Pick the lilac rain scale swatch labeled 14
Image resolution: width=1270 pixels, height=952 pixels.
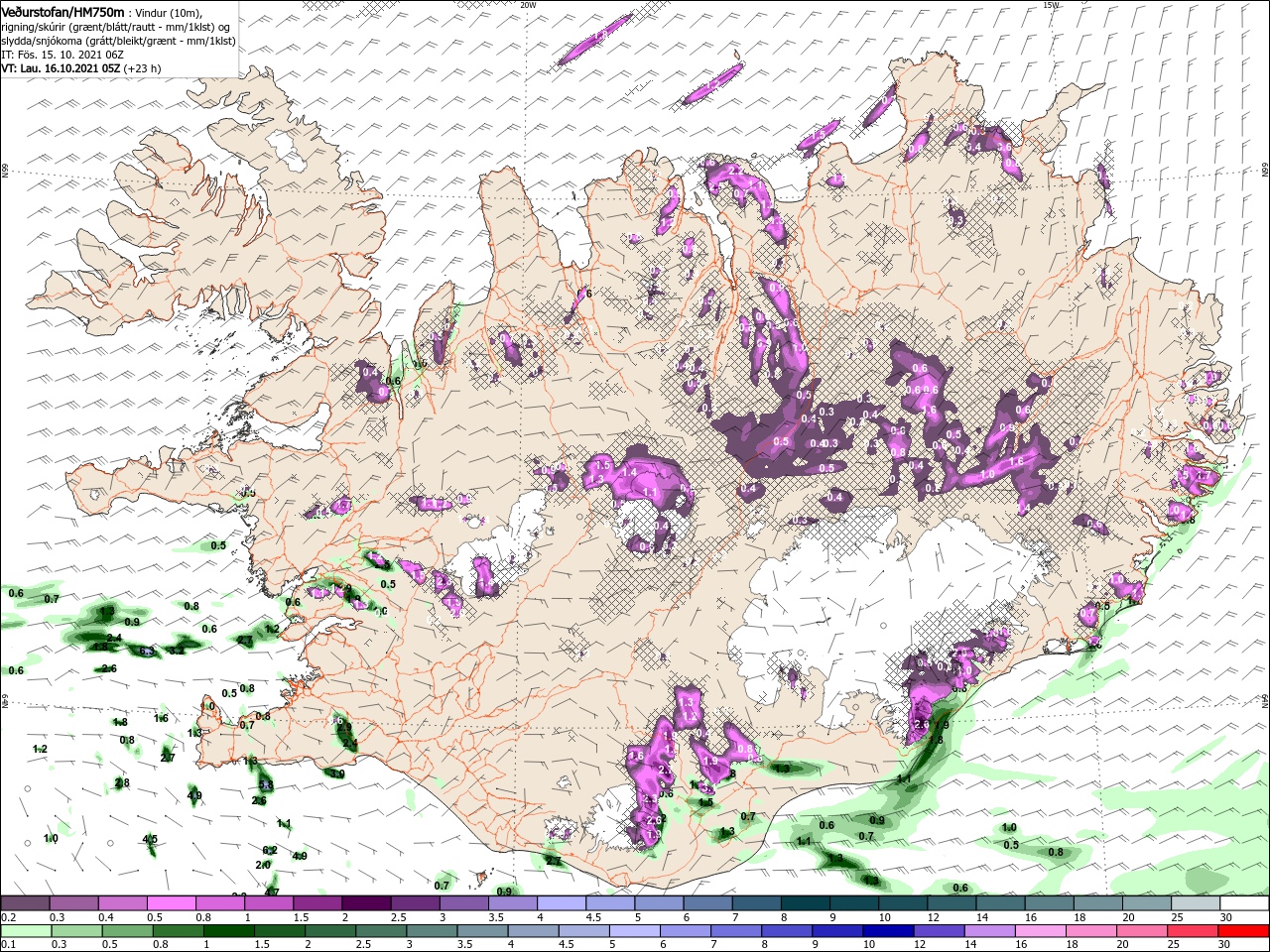coord(989,930)
